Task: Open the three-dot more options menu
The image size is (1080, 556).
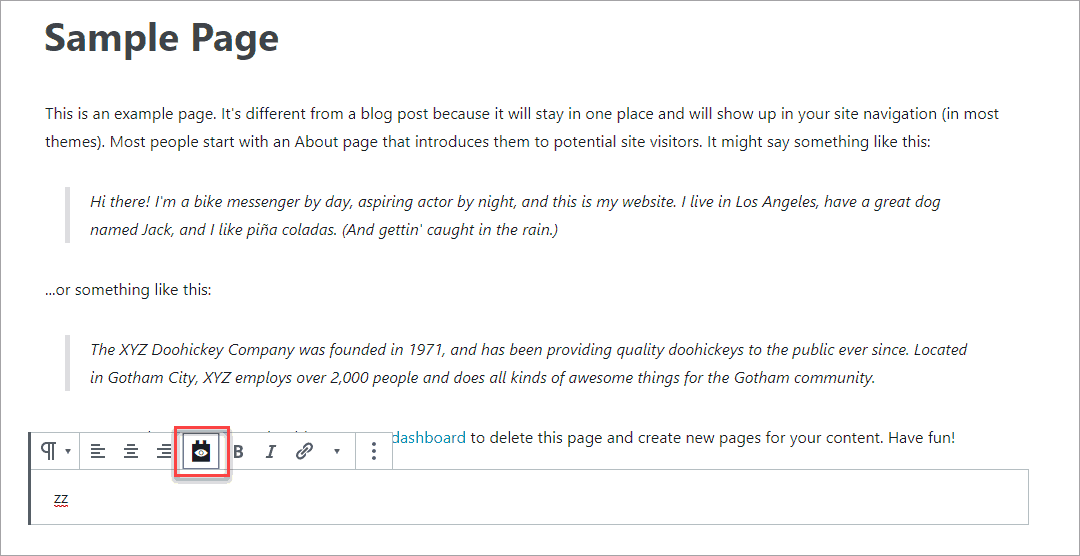Action: [x=374, y=452]
